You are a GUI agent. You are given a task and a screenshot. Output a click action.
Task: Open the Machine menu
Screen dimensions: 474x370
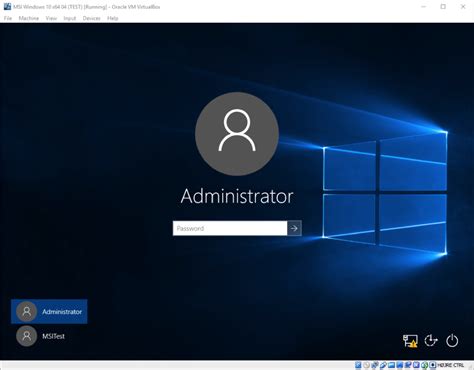[29, 18]
